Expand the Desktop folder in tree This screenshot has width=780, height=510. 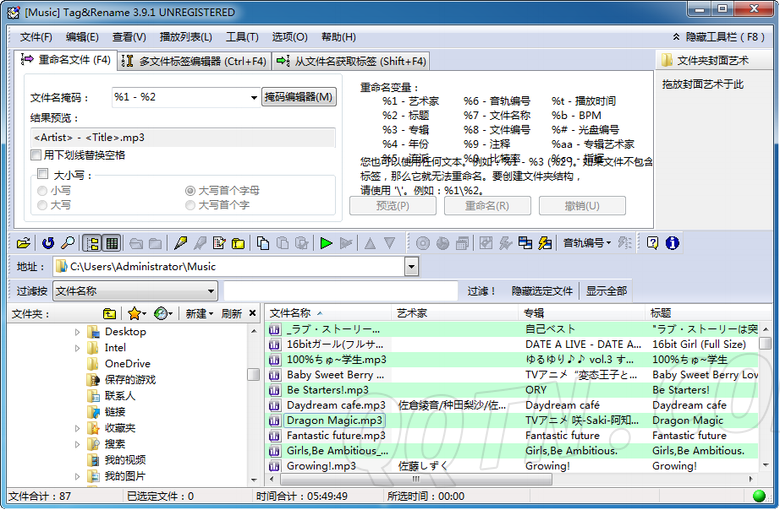coord(78,332)
